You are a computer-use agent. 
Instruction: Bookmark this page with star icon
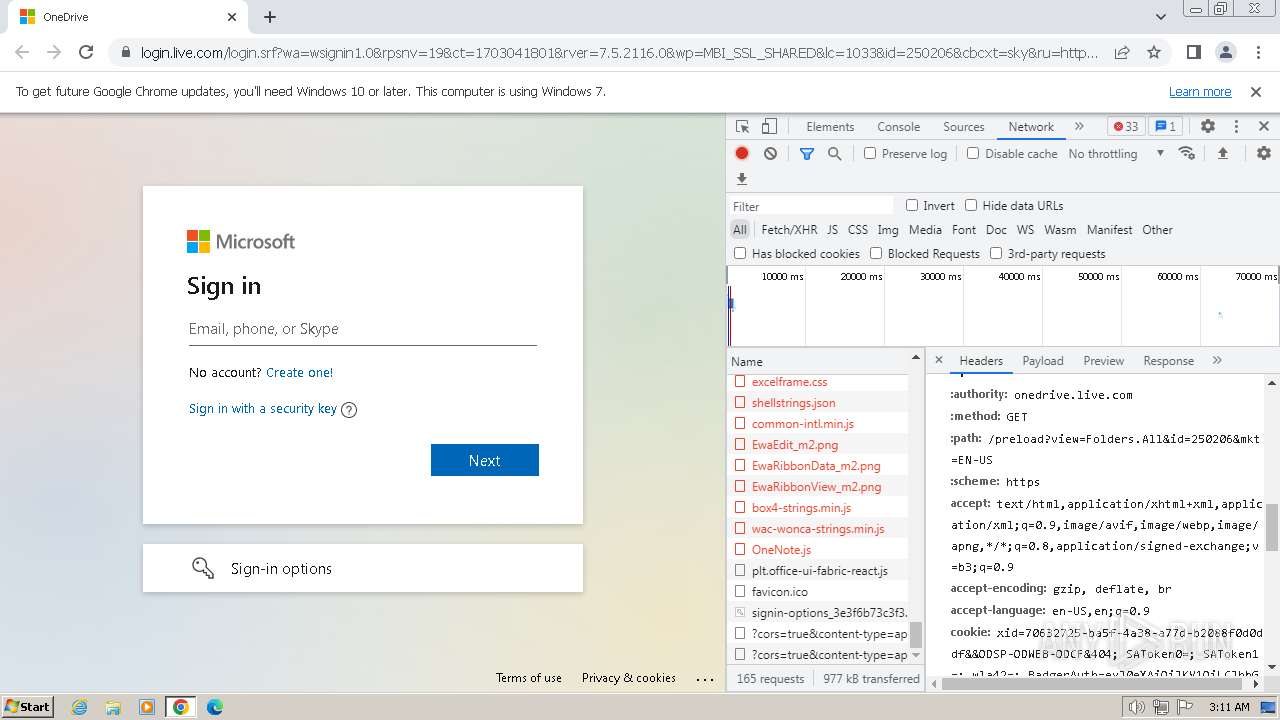pos(1154,52)
